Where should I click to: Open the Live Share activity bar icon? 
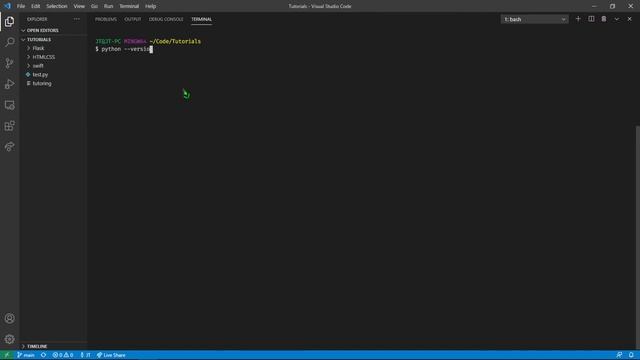(9, 147)
